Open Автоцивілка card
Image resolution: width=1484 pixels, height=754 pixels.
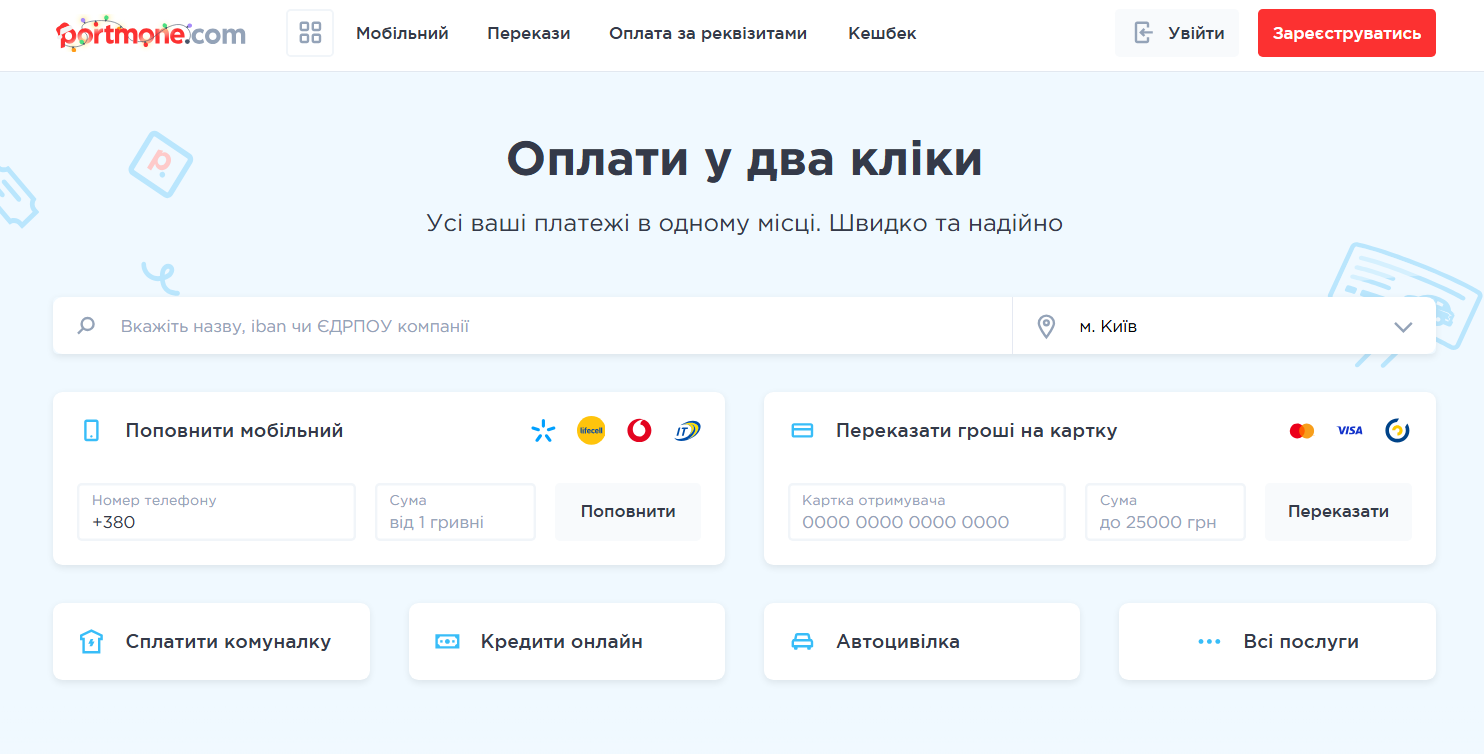pyautogui.click(x=922, y=642)
